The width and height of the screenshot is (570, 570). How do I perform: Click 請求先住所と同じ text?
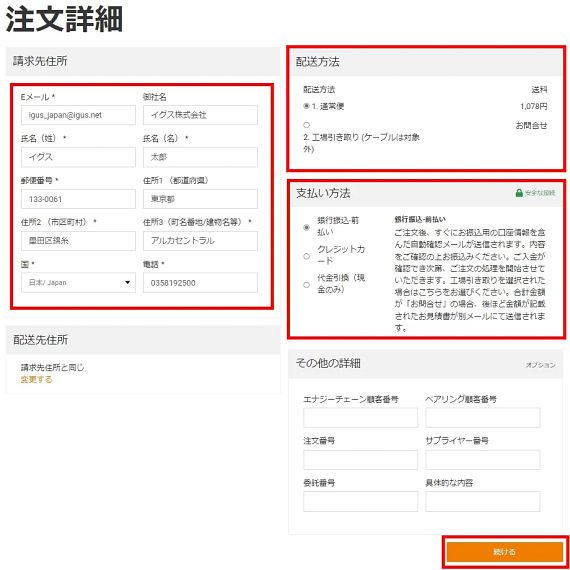pyautogui.click(x=52, y=368)
